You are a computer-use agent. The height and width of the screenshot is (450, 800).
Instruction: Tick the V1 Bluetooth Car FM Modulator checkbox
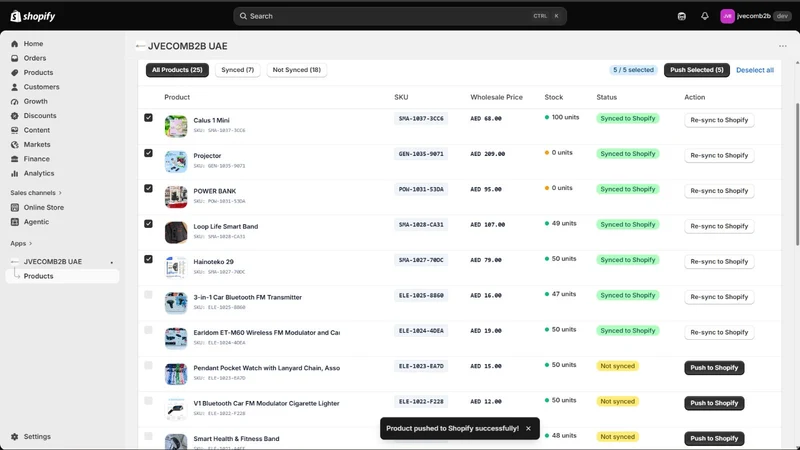[x=148, y=401]
